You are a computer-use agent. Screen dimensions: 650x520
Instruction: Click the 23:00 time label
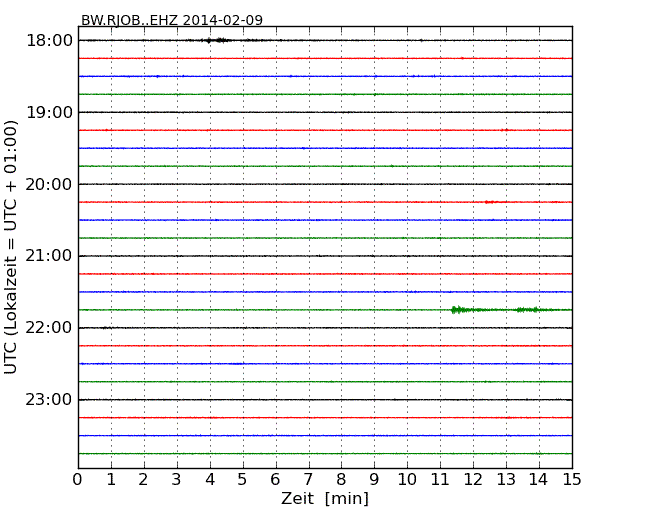tap(49, 399)
